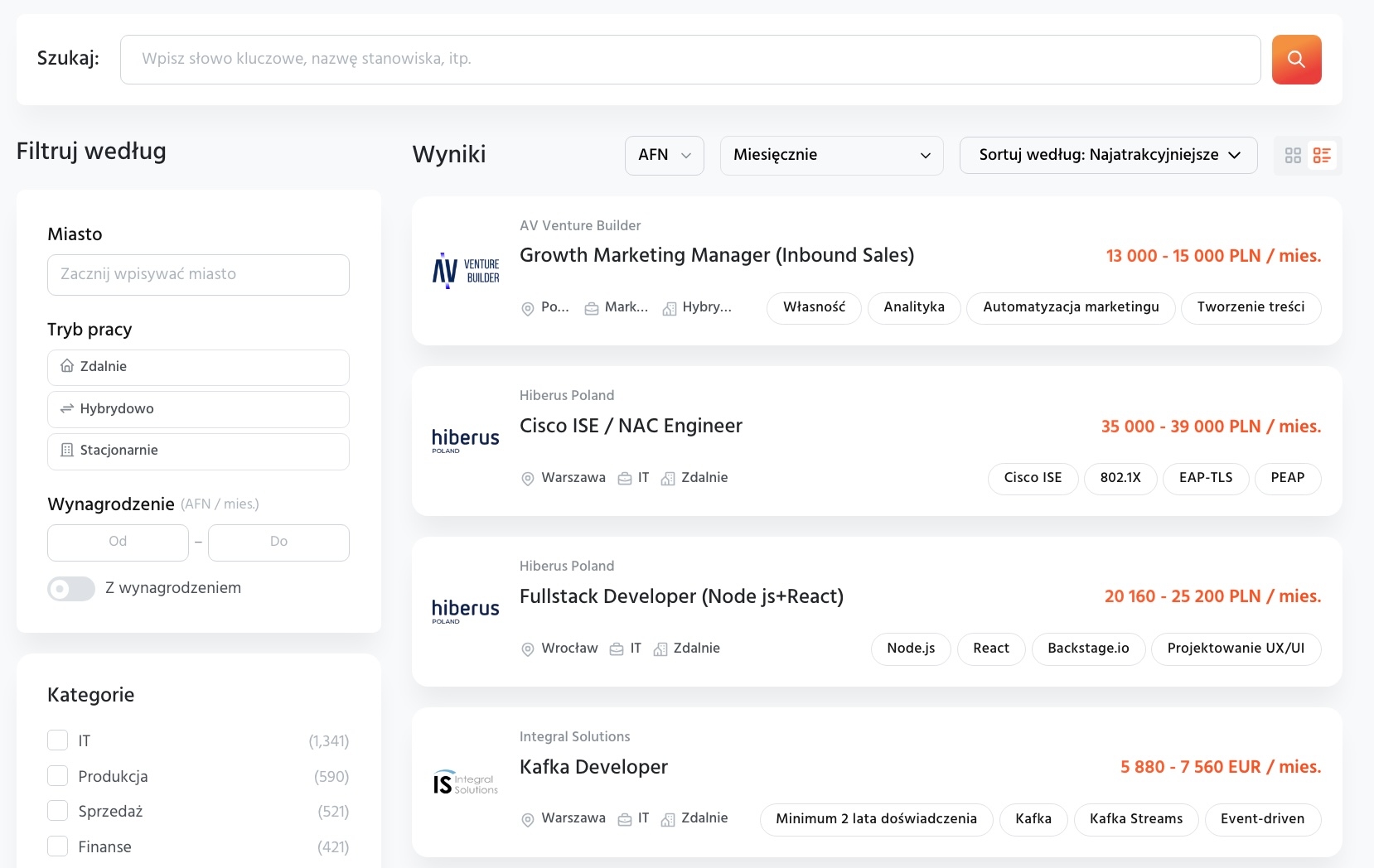Check the IT category checkbox
The width and height of the screenshot is (1374, 868).
point(57,740)
